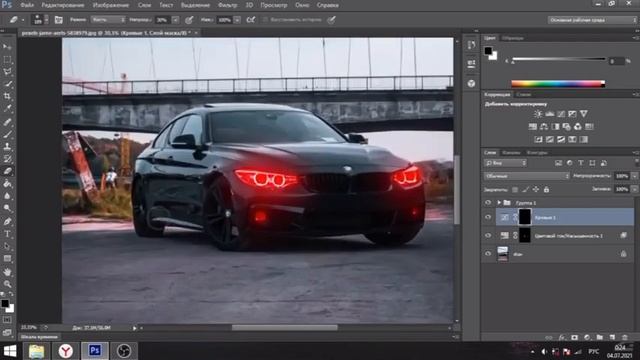Open the Изображение menu
Screen dimensions: 640x360
(111, 5)
